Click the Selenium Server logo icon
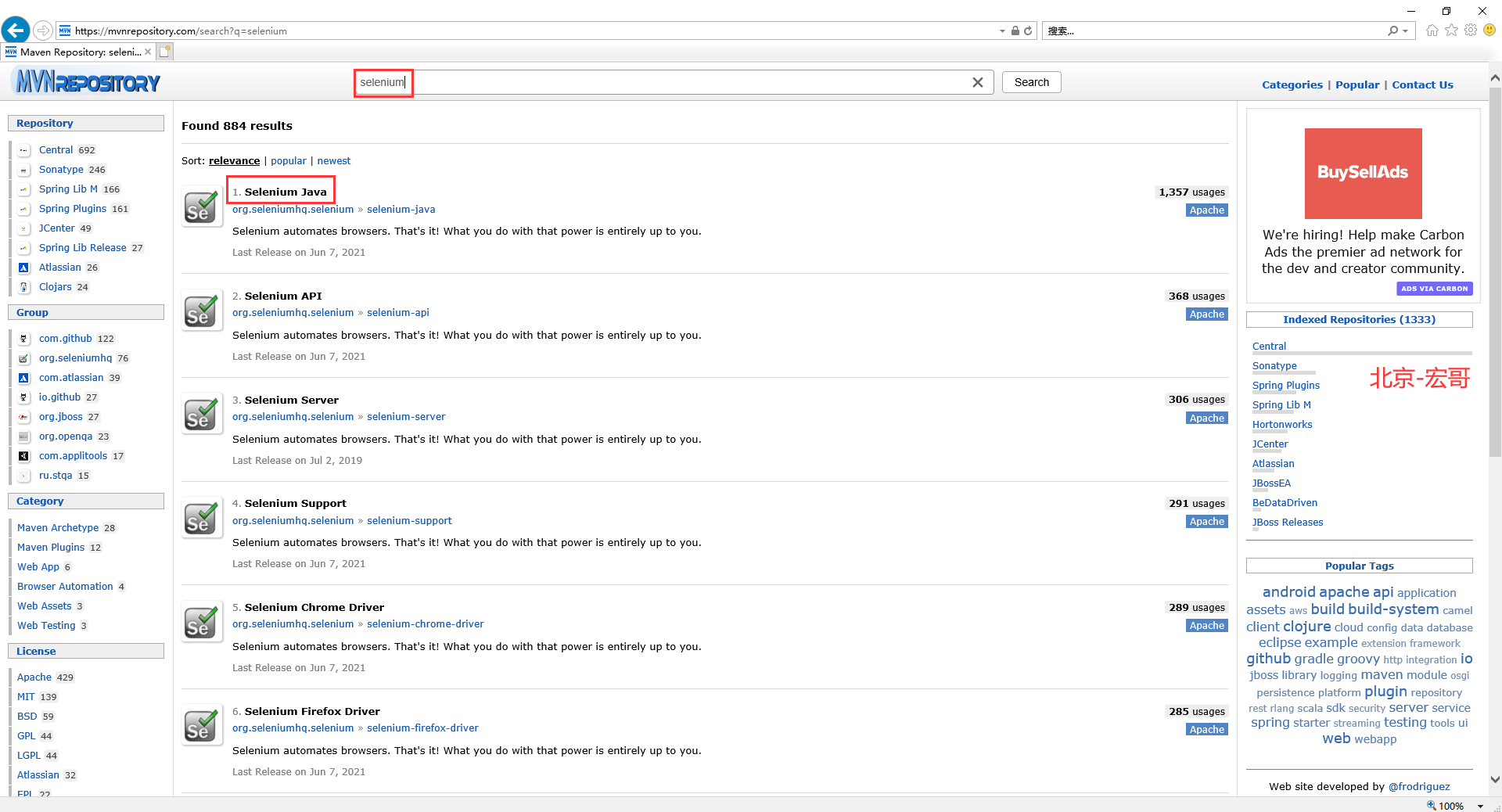 (201, 415)
